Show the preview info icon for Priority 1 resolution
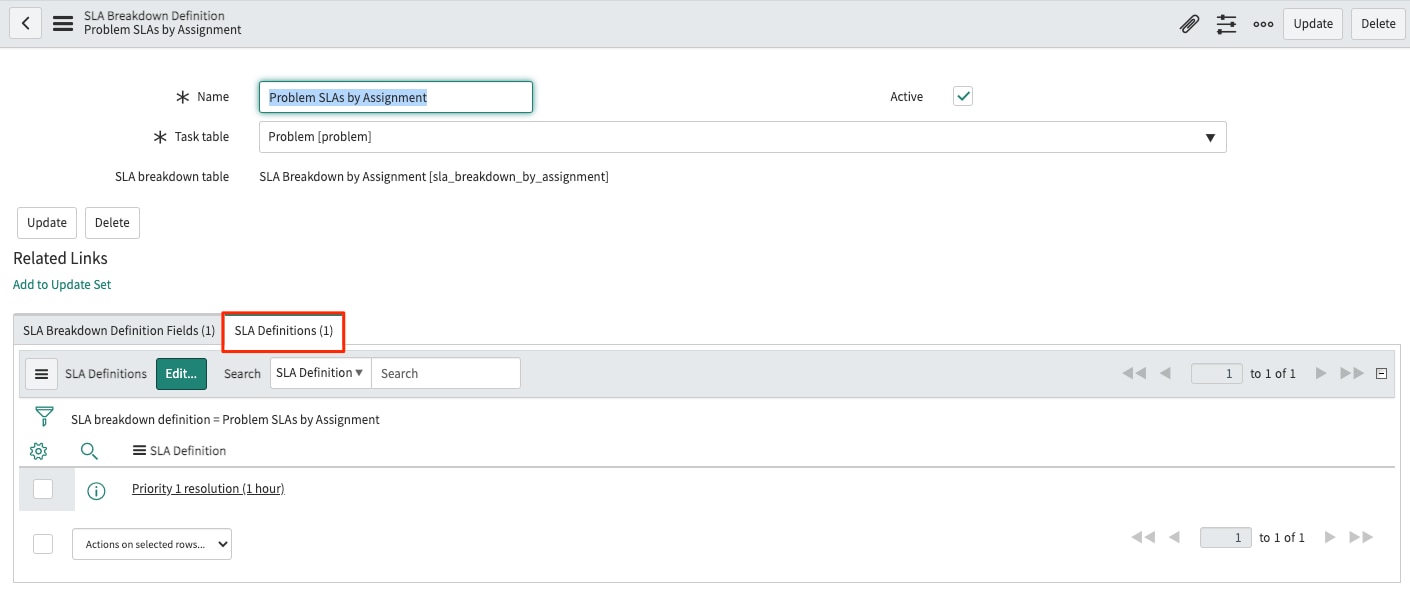Viewport: 1410px width, 597px height. (x=96, y=490)
